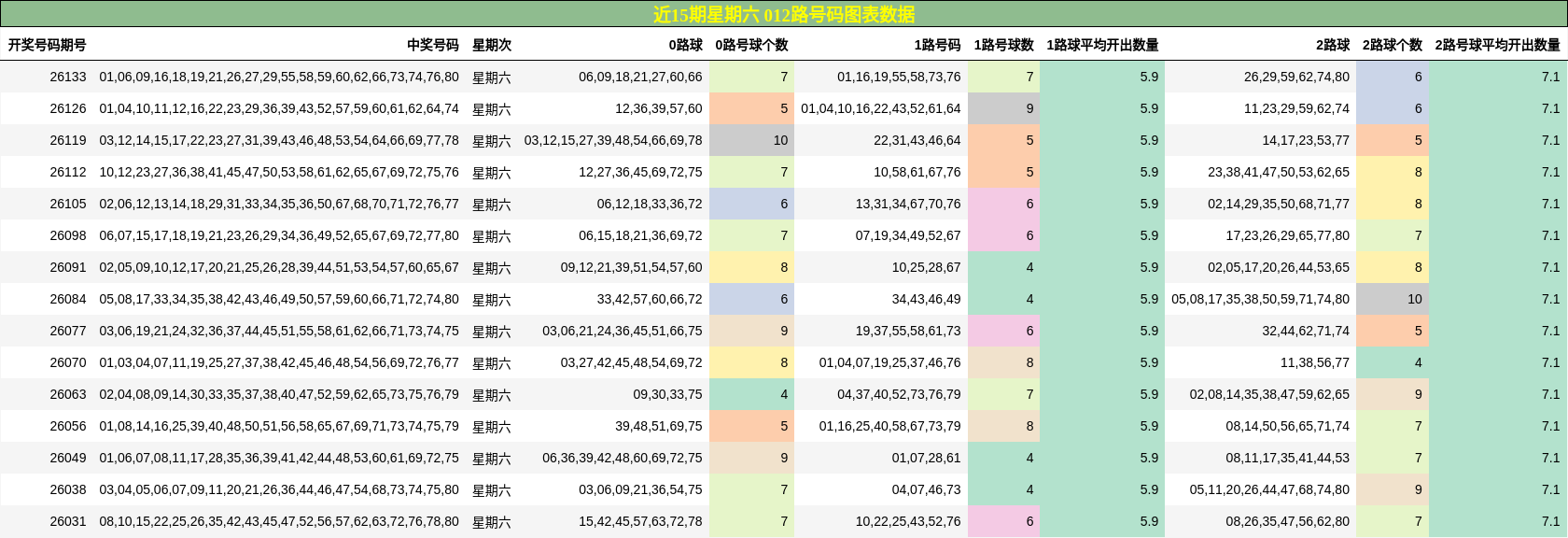Image resolution: width=1568 pixels, height=538 pixels.
Task: Click 2路球 cell 14,17,23,53,77
Action: click(x=1306, y=140)
